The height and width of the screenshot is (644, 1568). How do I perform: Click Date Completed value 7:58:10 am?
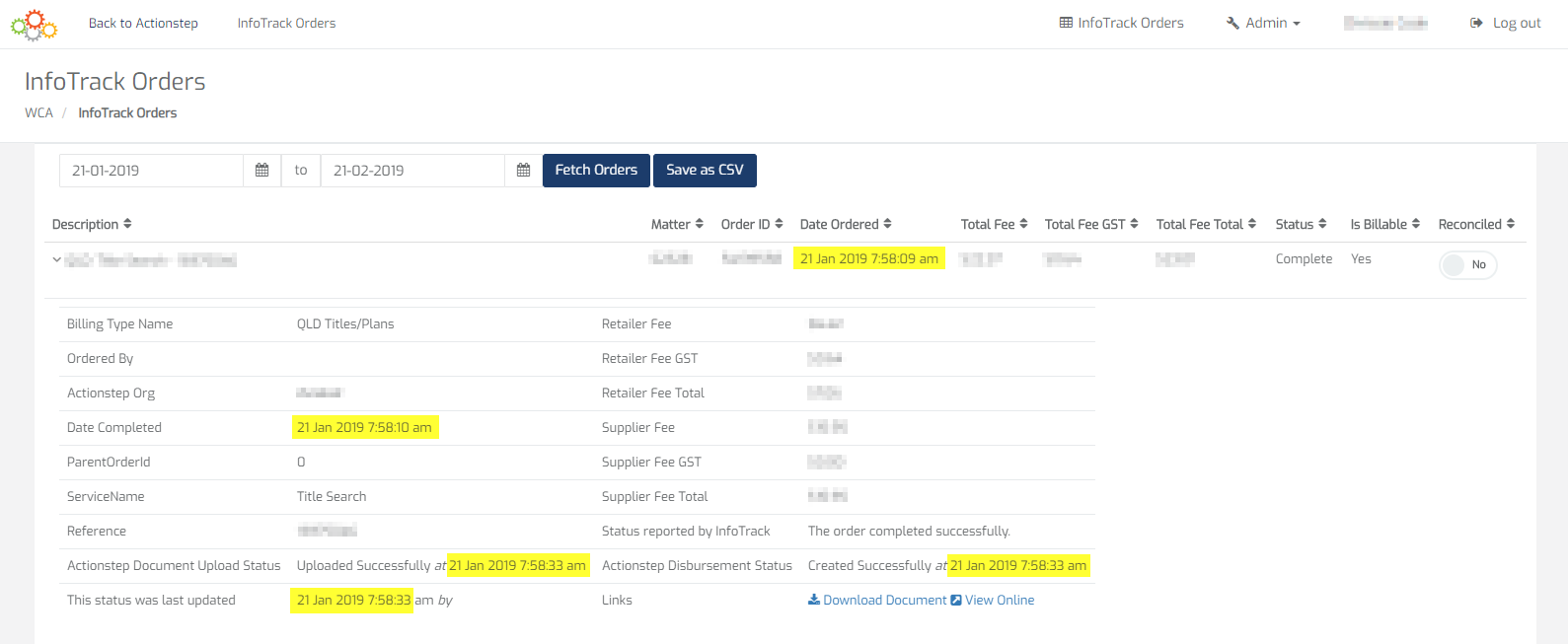pos(364,427)
